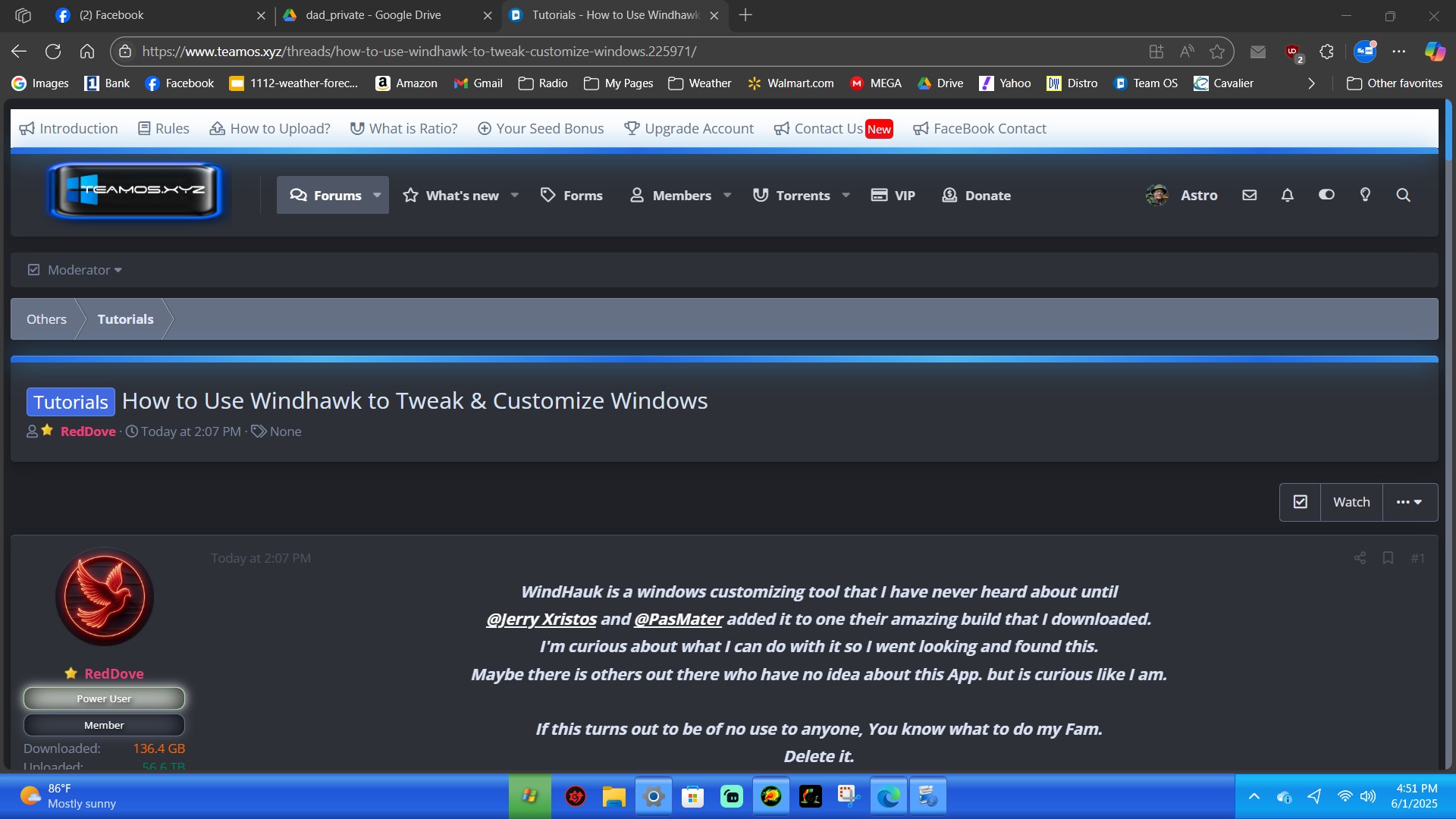Open the Forms menu item
The height and width of the screenshot is (819, 1456).
(572, 195)
